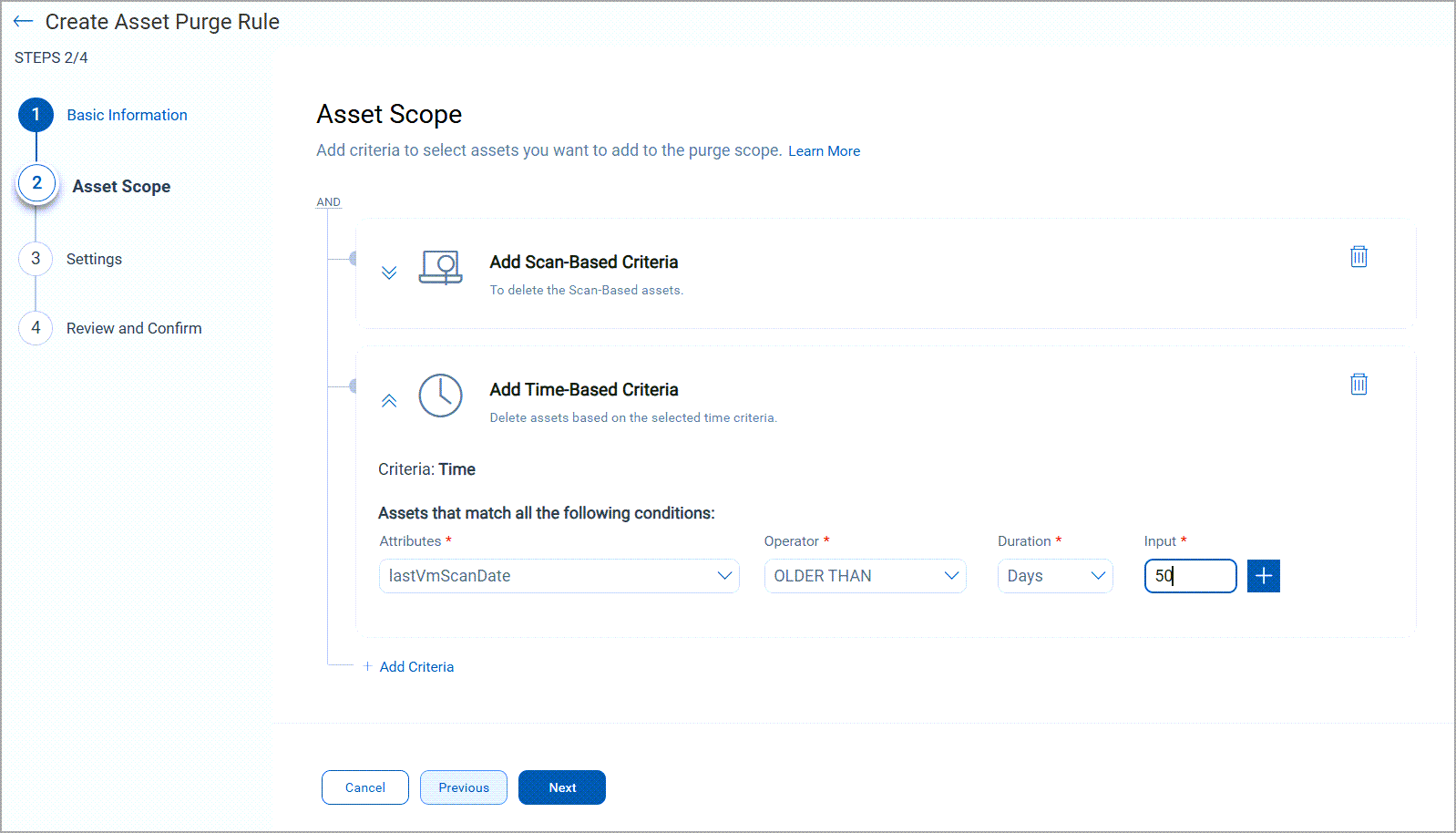The height and width of the screenshot is (833, 1456).
Task: Click the step 3 number circle
Action: point(36,258)
